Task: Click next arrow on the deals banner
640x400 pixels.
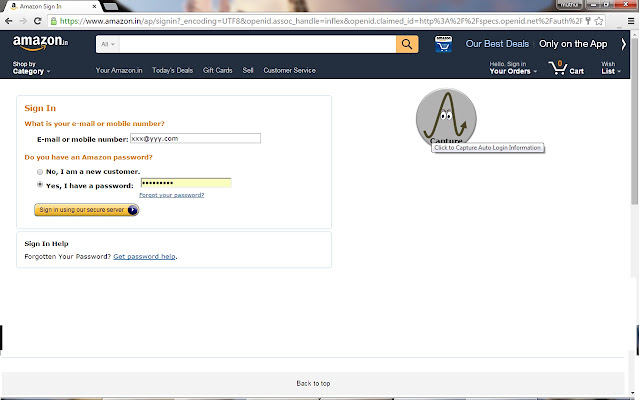Action: (623, 44)
